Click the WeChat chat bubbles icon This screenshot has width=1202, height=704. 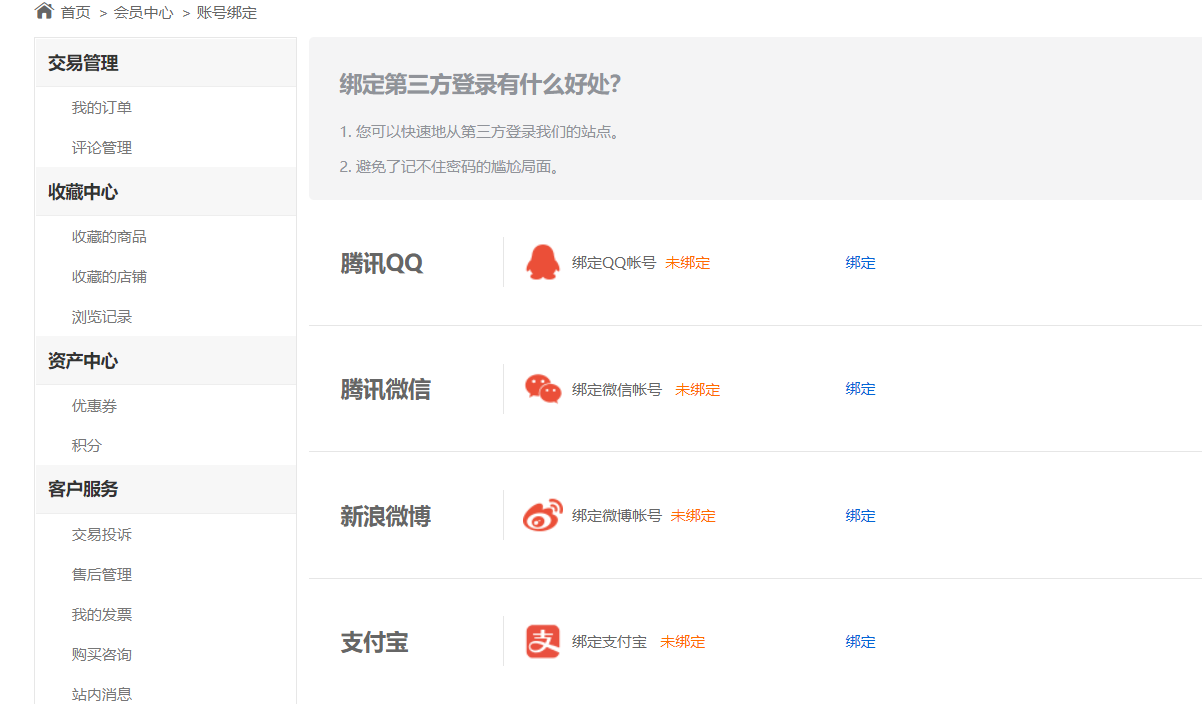point(543,389)
